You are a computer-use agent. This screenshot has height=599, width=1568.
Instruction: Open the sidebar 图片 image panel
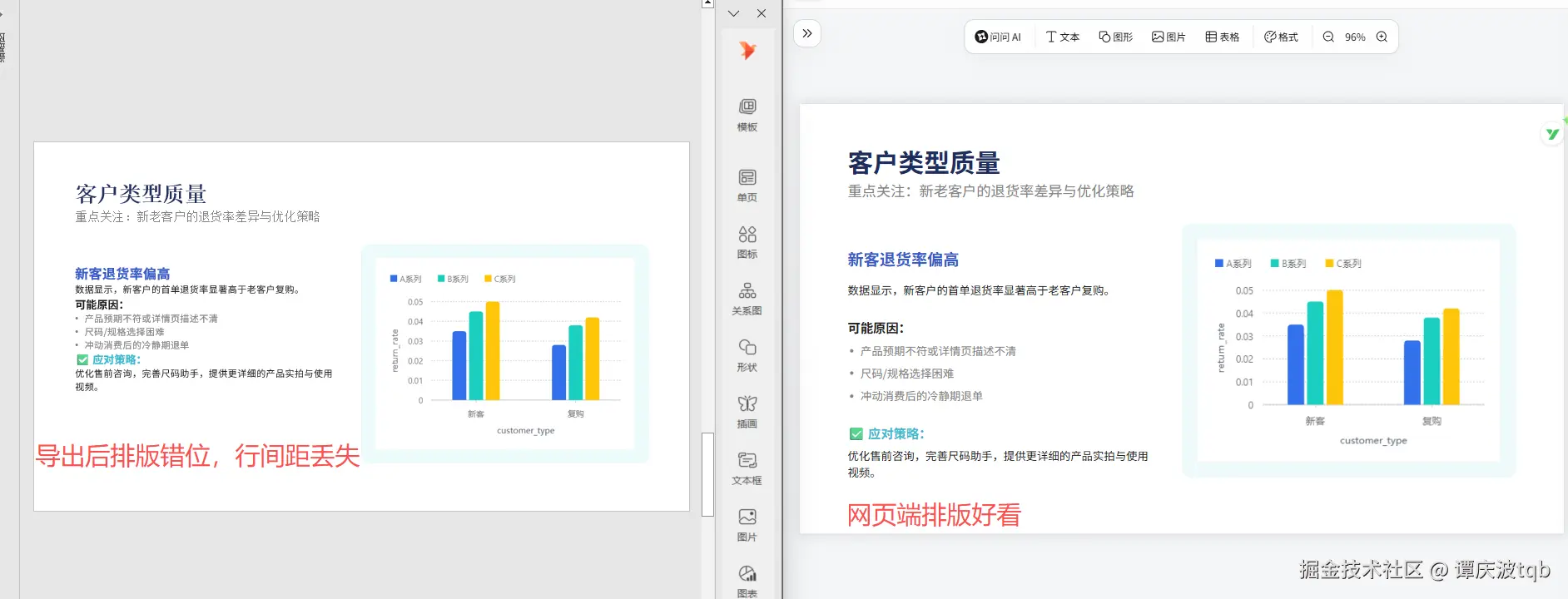tap(747, 525)
